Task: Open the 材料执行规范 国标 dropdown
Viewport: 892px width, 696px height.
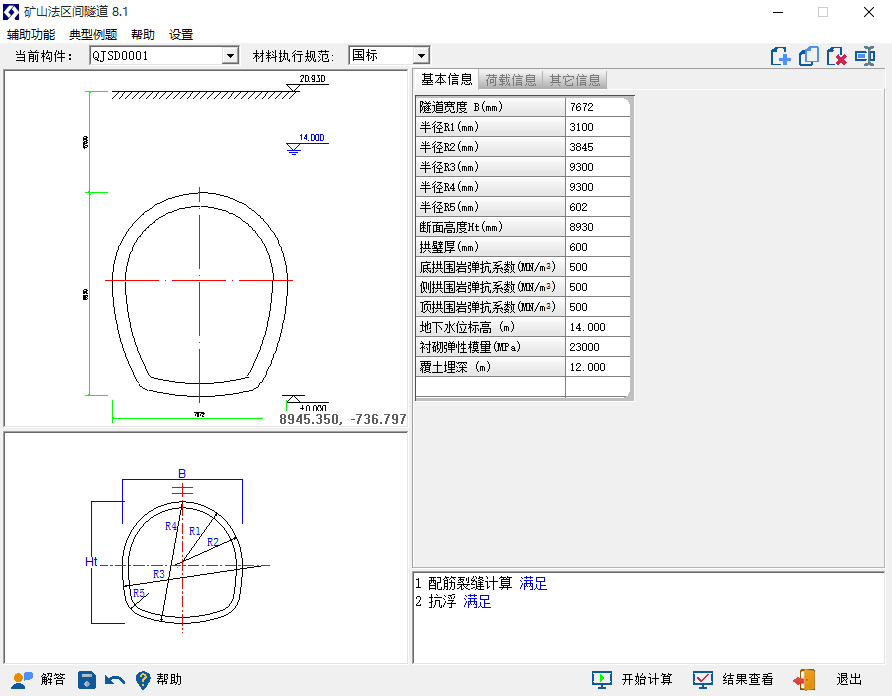Action: pos(421,56)
